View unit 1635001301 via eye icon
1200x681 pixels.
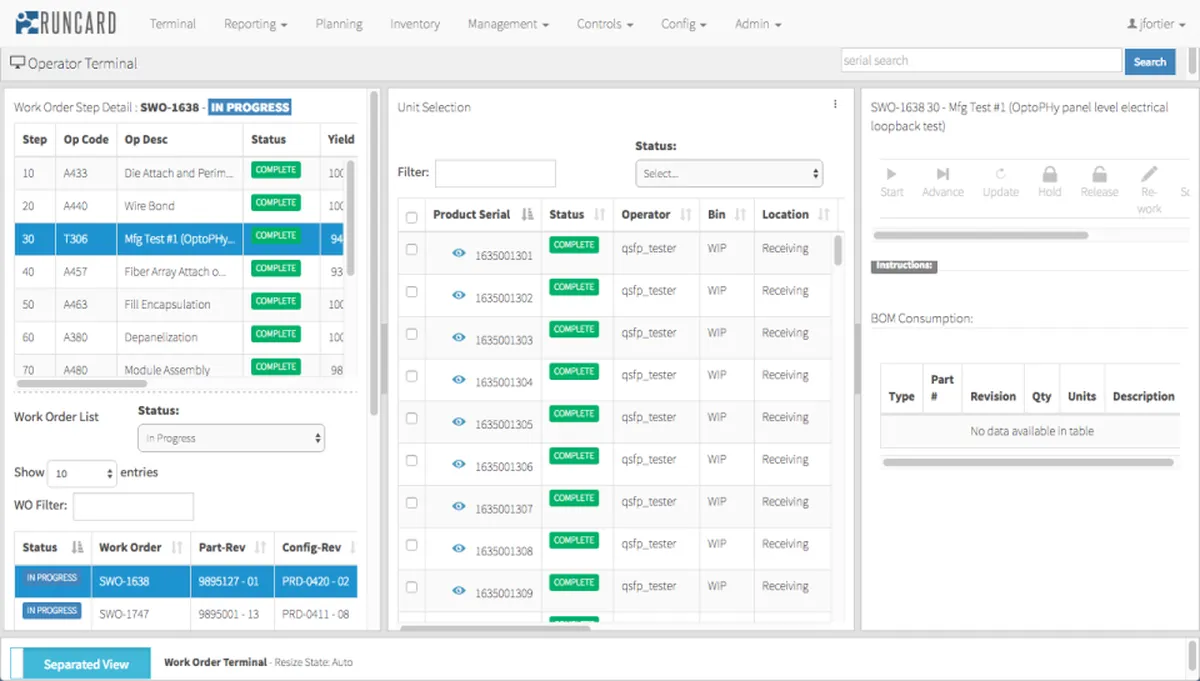coord(459,254)
